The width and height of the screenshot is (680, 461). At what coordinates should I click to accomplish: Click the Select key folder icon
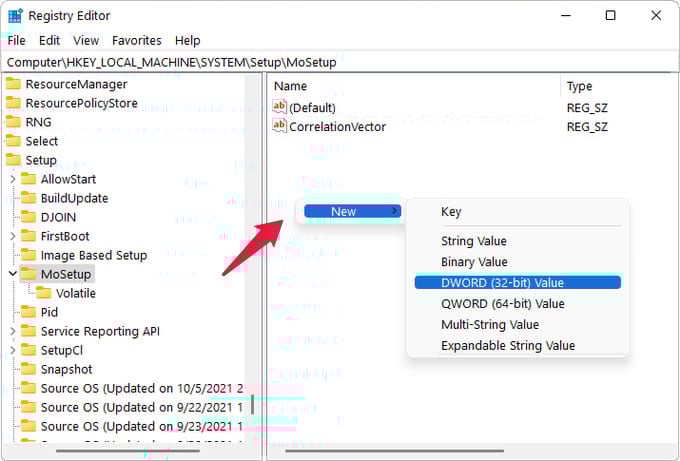(13, 141)
